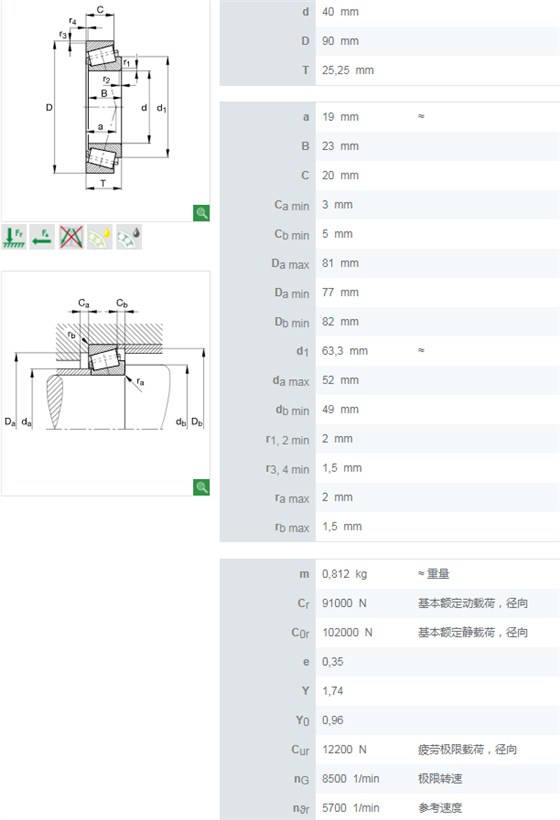Click magnifier icon on bearing dimension drawing

click(201, 213)
